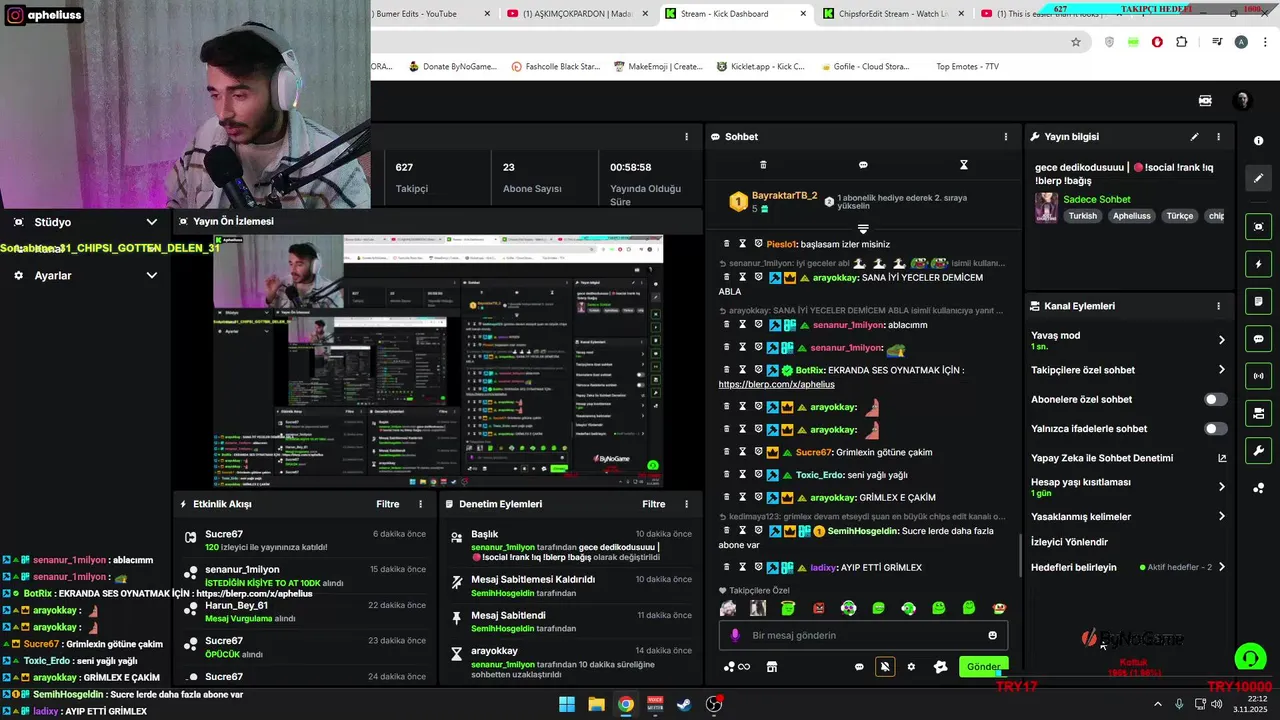Click the Turkish stream tag
Viewport: 1280px width, 720px height.
[1082, 216]
